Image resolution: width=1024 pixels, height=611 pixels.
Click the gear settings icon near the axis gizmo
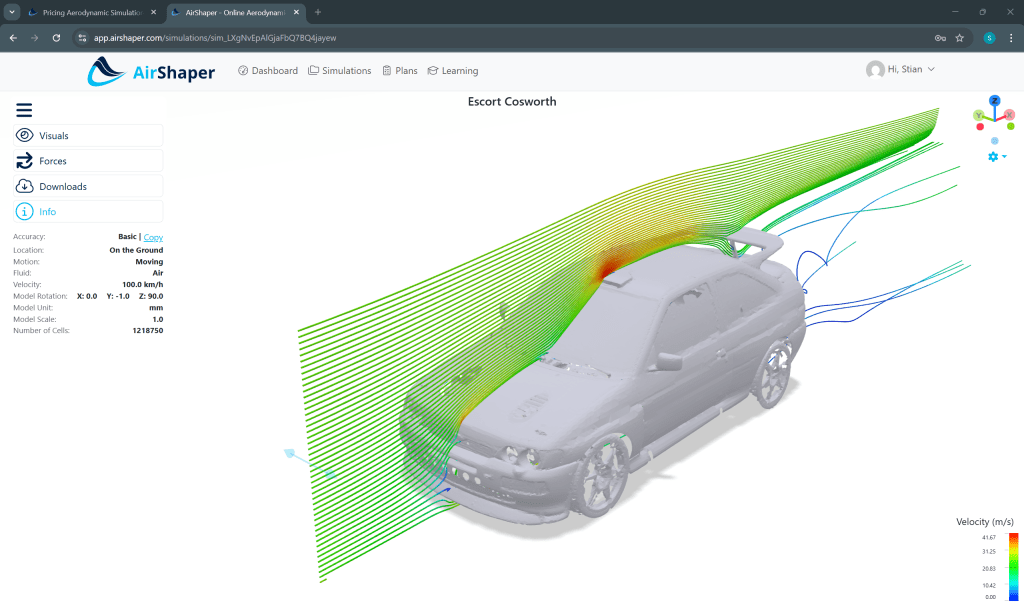(x=993, y=156)
